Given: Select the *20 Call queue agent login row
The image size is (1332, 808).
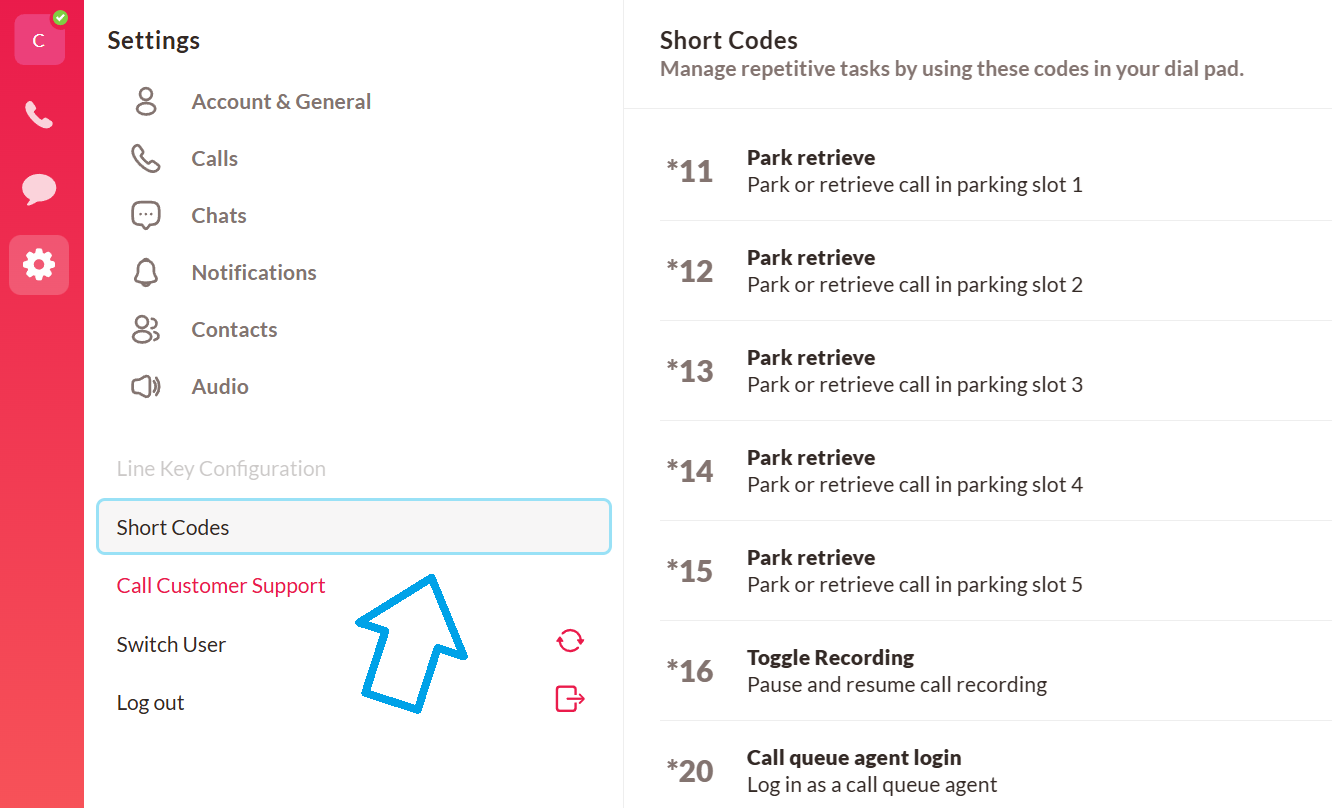Looking at the screenshot, I should (x=996, y=771).
